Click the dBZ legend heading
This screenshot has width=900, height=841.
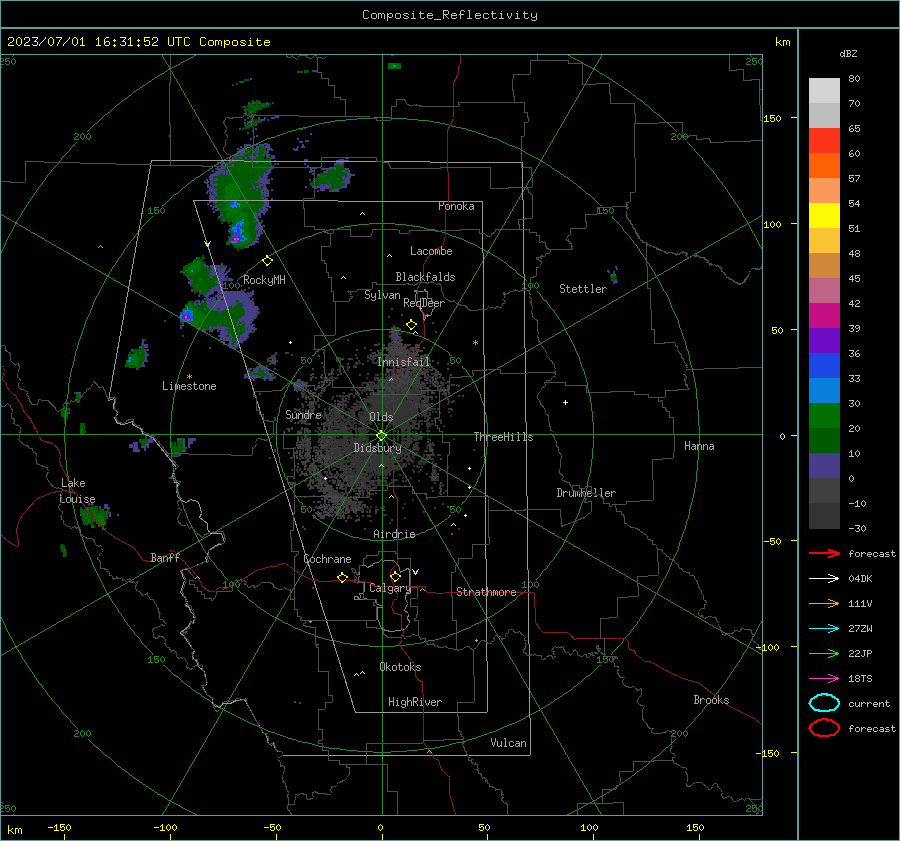pyautogui.click(x=848, y=53)
